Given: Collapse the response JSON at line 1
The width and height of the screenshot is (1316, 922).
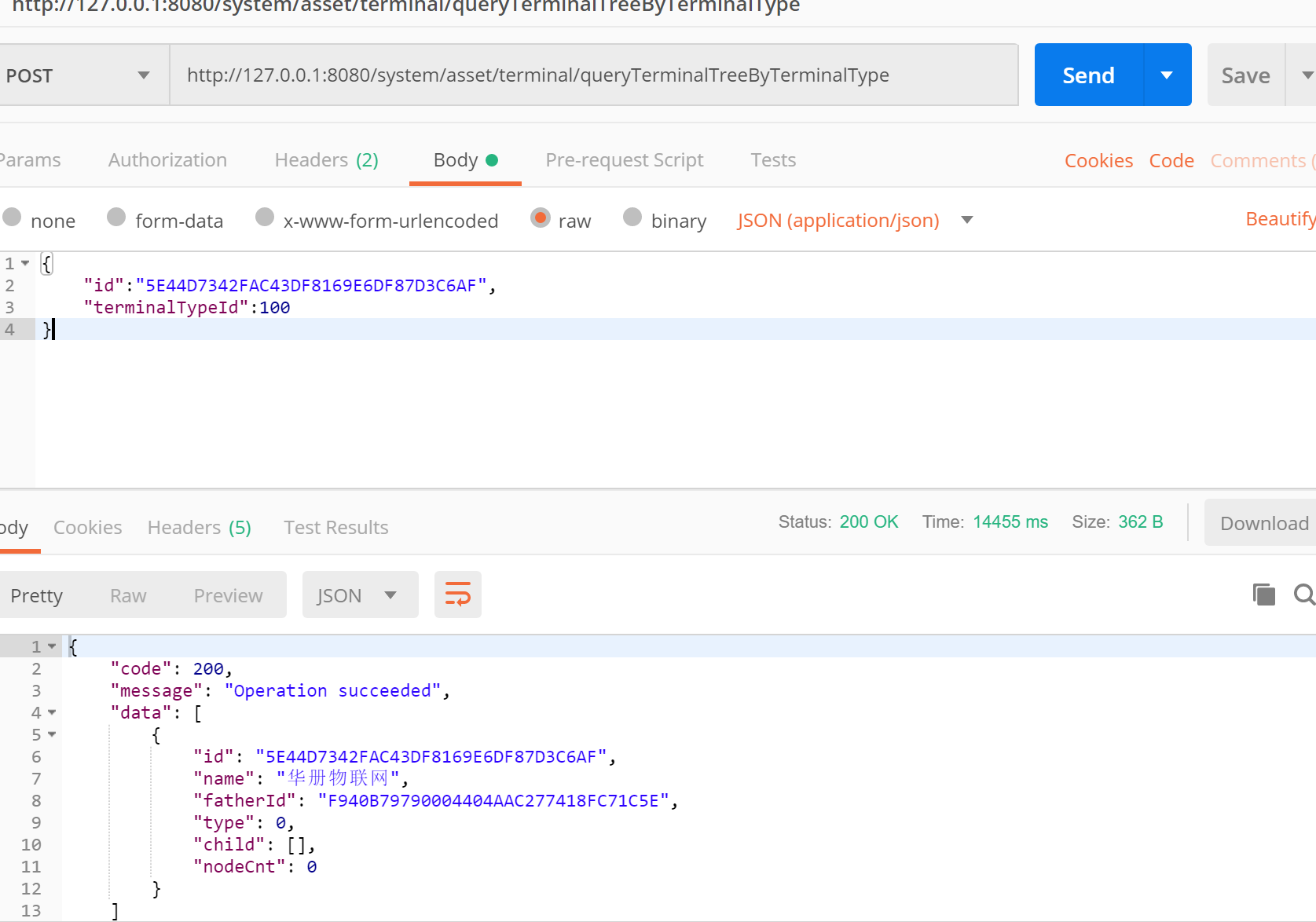Looking at the screenshot, I should pyautogui.click(x=52, y=646).
